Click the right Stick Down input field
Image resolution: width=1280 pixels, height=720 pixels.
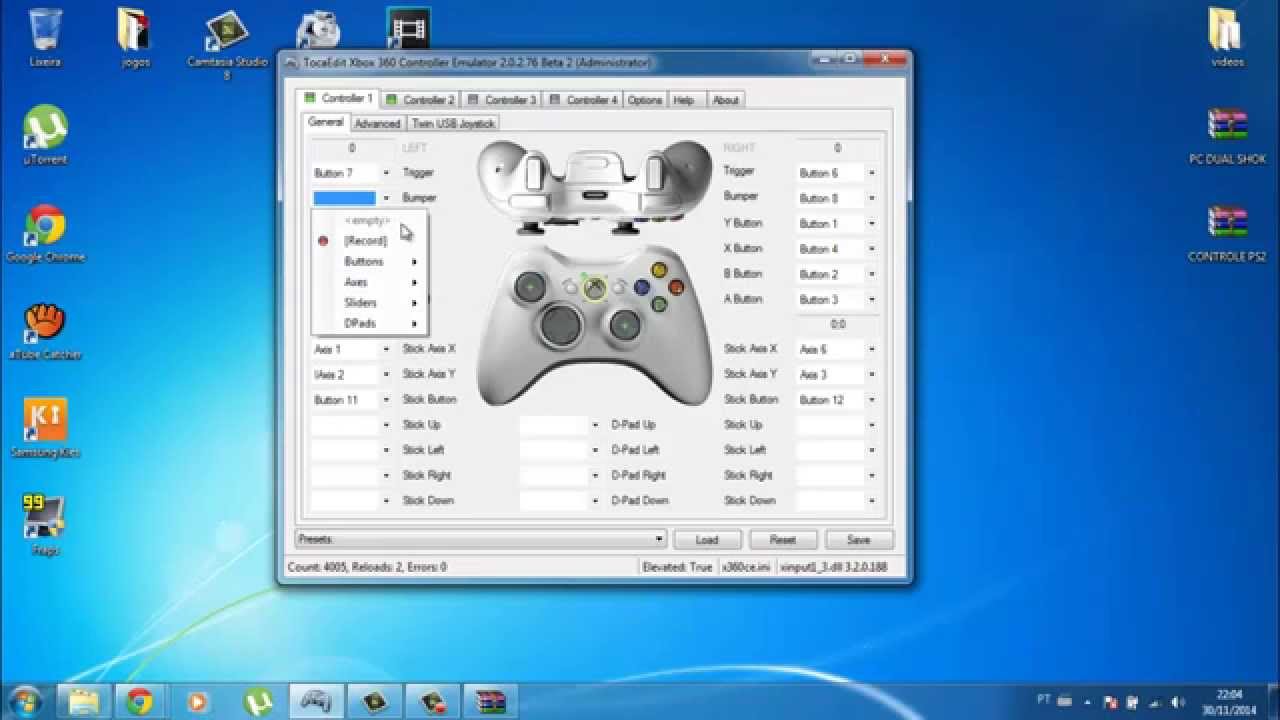tap(830, 500)
